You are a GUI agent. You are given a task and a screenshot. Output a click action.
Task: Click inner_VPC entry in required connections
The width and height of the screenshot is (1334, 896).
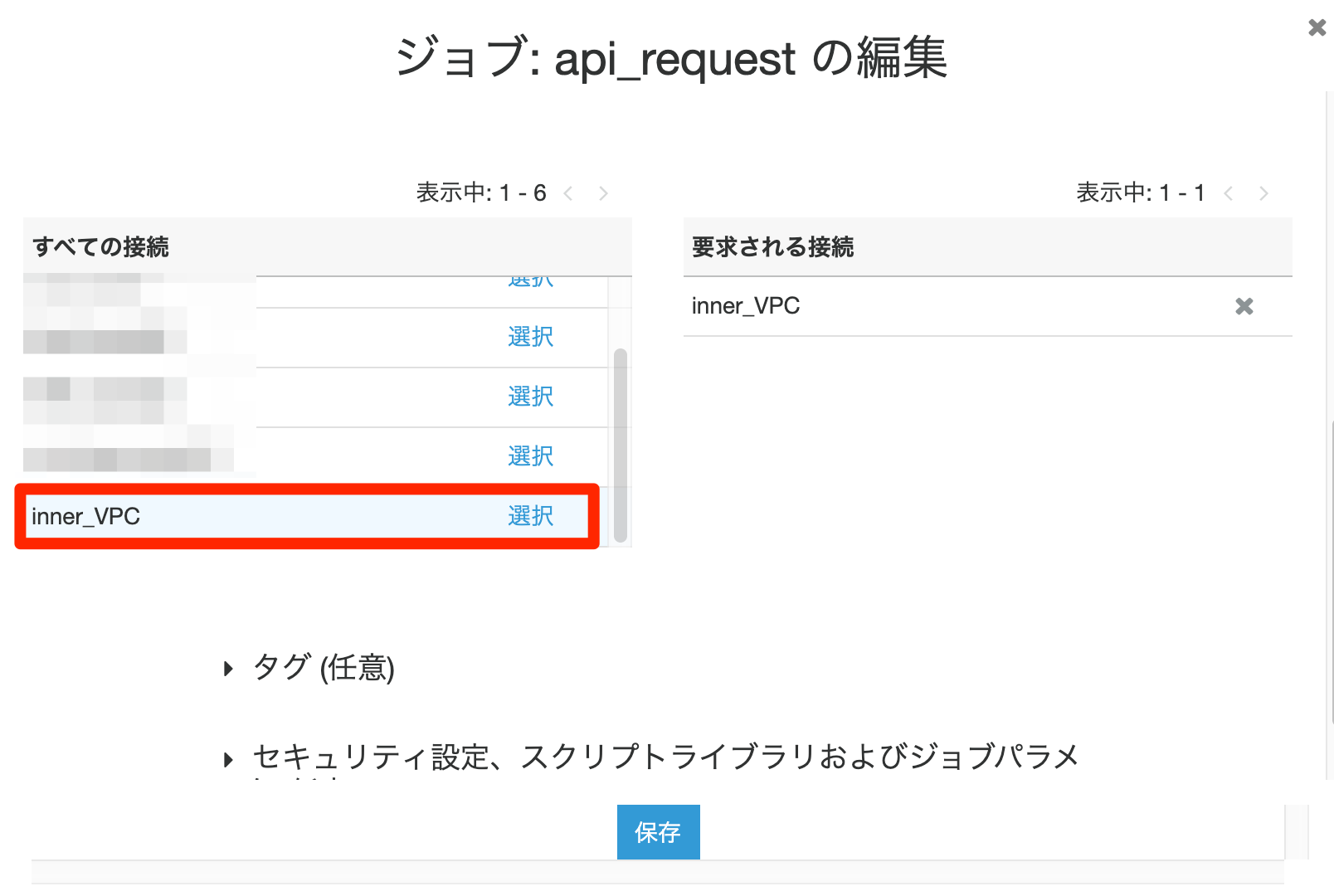pyautogui.click(x=746, y=306)
